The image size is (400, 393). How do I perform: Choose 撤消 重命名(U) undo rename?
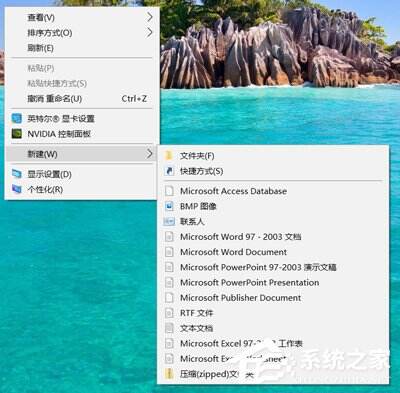[82, 99]
